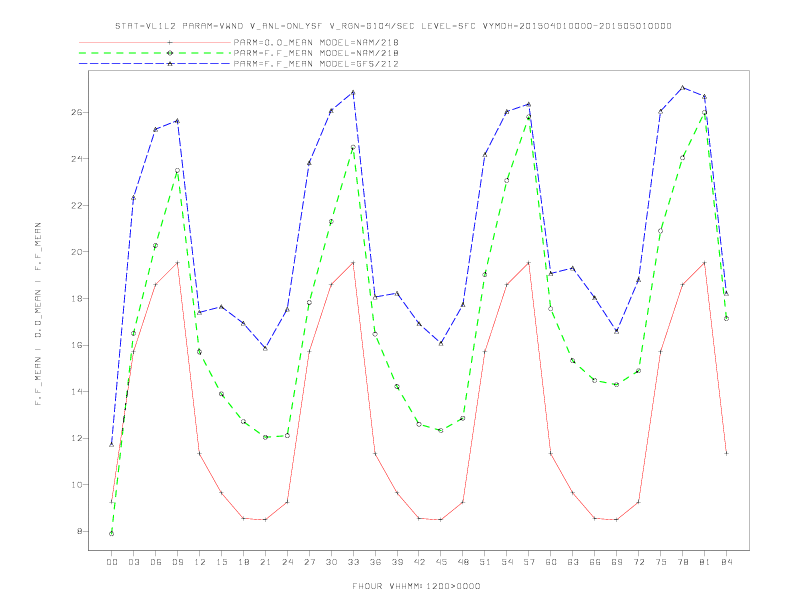The height and width of the screenshot is (612, 792).
Task: Click the chart title starting STAT=VL1L2
Action: click(393, 26)
